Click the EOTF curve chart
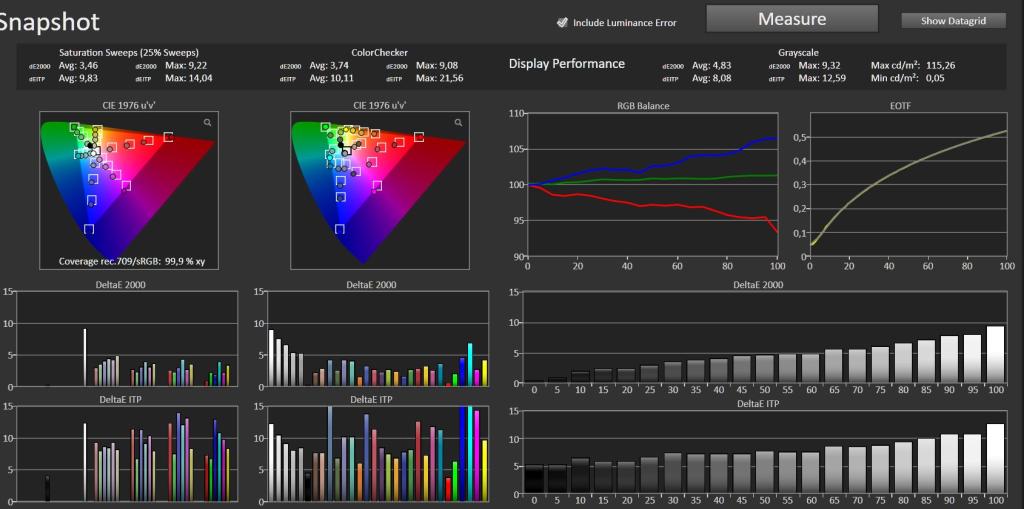 pyautogui.click(x=908, y=185)
